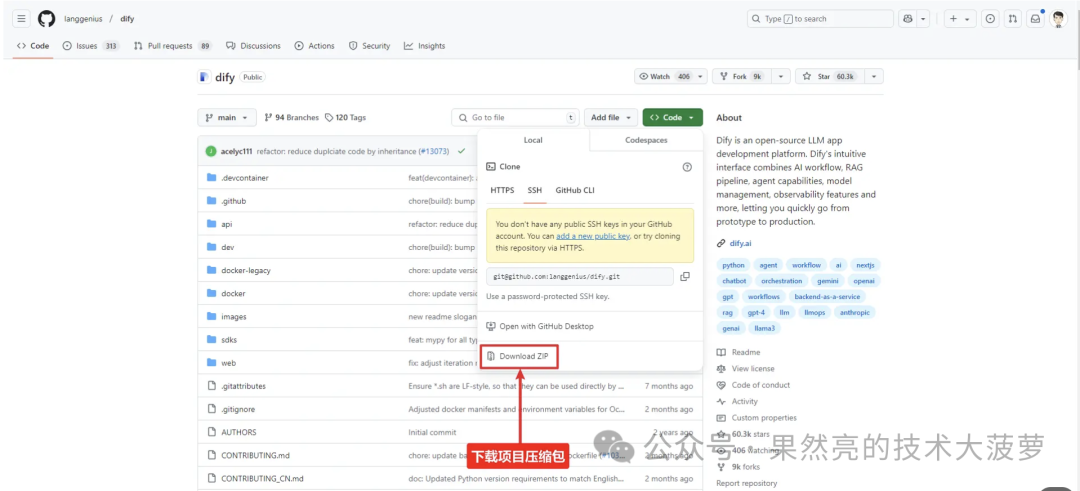Viewport: 1080px width, 491px height.
Task: Switch to the Codespaces tab
Action: (x=646, y=140)
